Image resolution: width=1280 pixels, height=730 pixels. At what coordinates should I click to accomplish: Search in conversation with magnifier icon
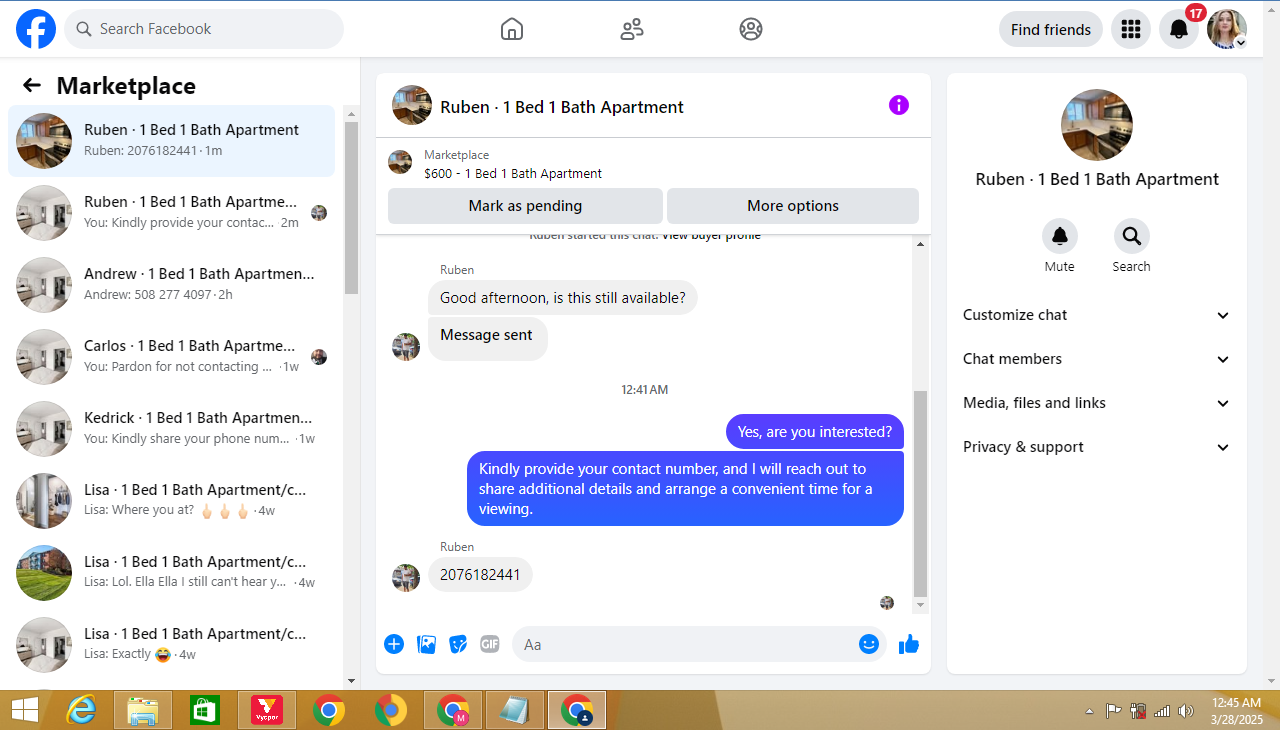coord(1132,236)
